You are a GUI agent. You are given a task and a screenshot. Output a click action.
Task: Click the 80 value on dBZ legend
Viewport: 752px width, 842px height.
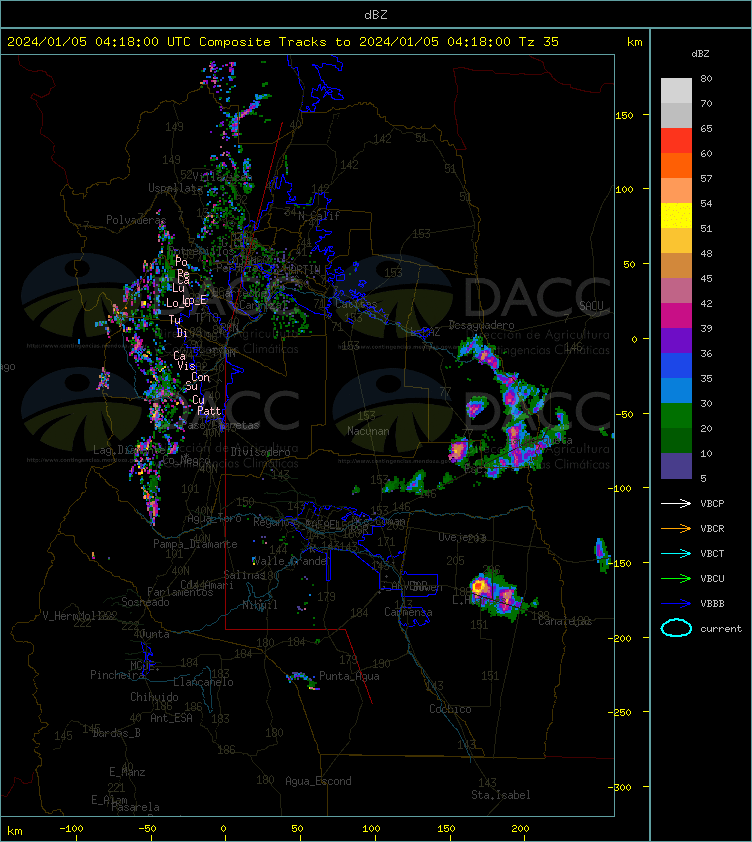coord(706,78)
